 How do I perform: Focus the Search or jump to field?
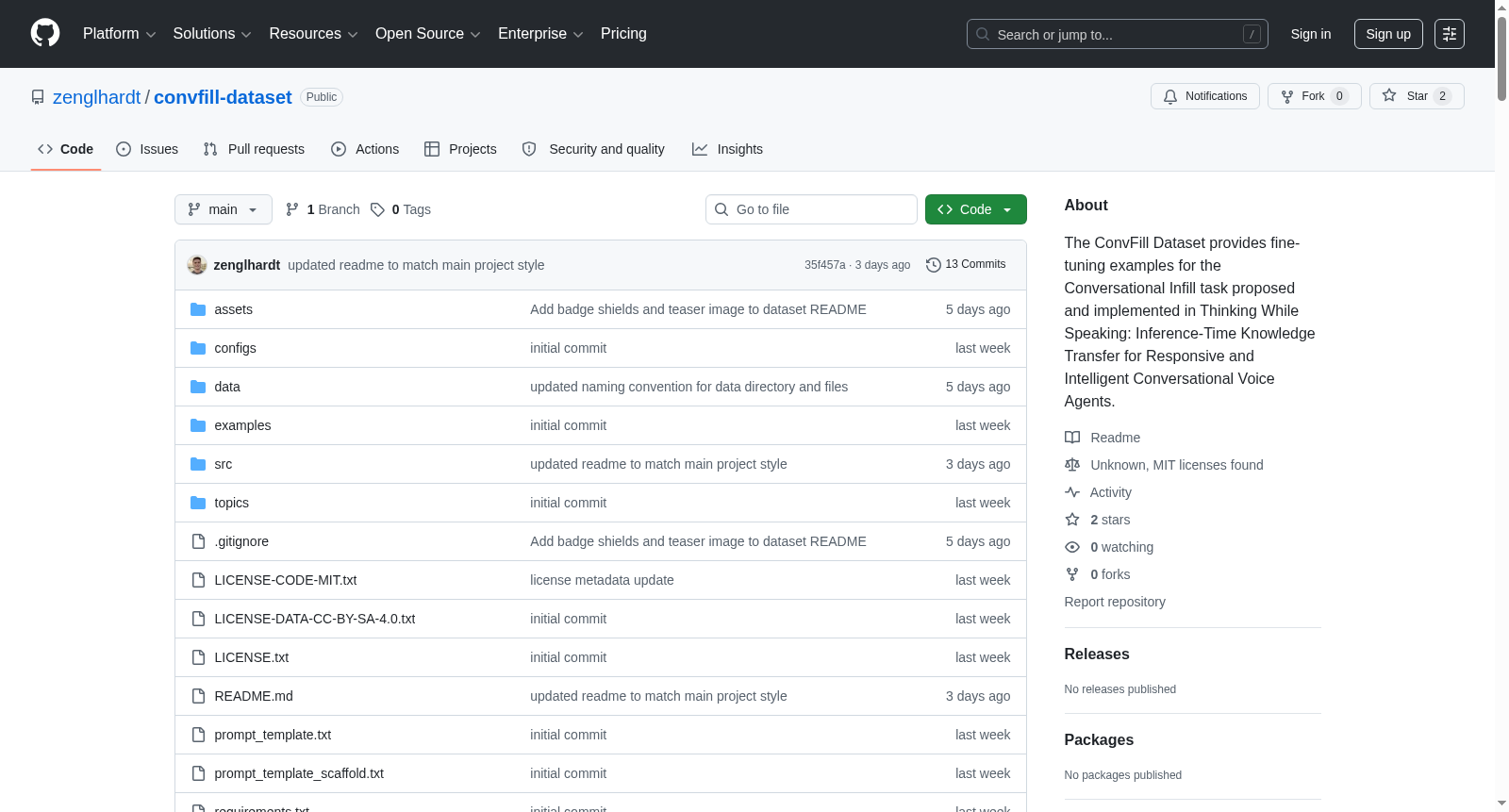(x=1118, y=34)
